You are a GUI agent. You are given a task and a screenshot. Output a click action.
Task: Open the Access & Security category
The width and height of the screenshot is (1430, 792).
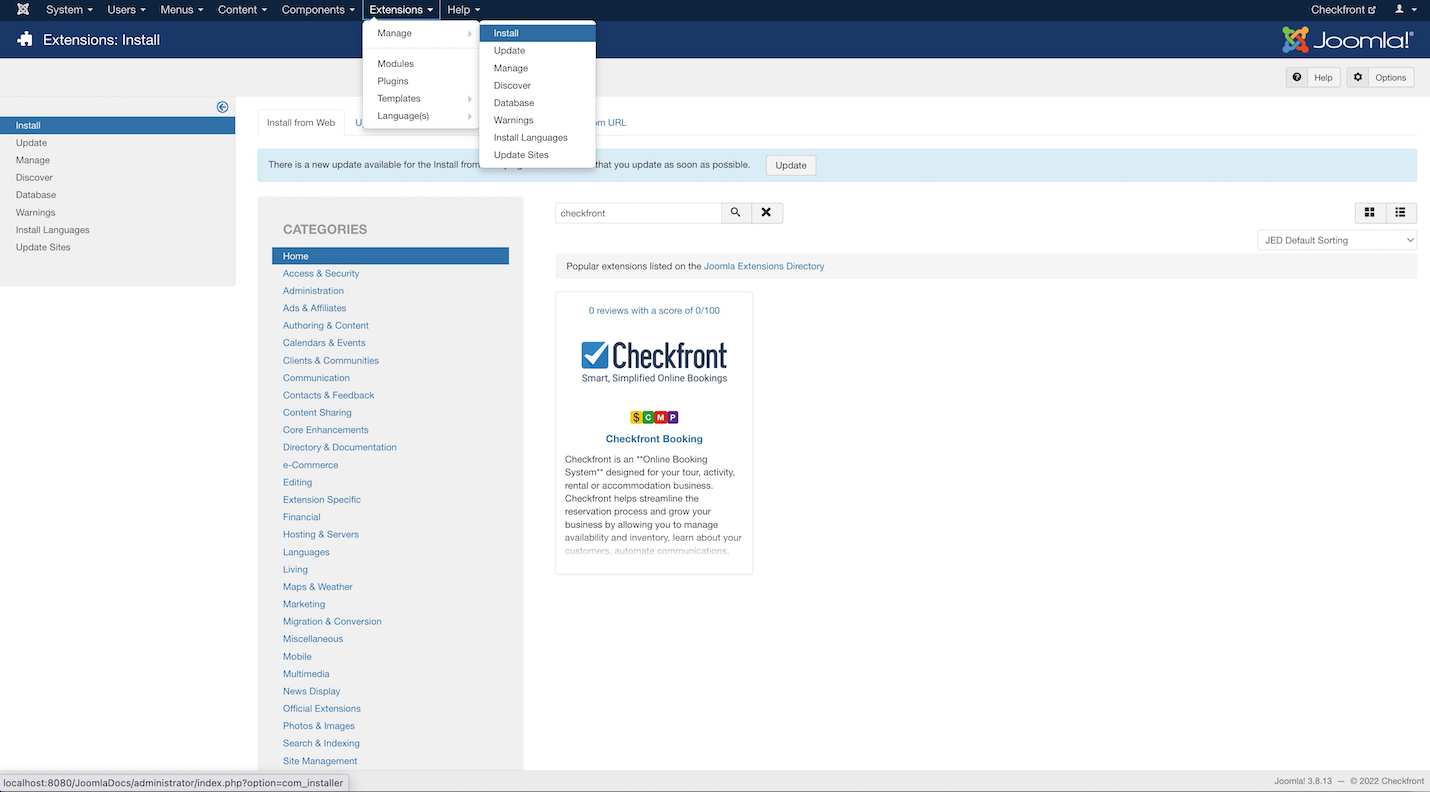pos(321,273)
